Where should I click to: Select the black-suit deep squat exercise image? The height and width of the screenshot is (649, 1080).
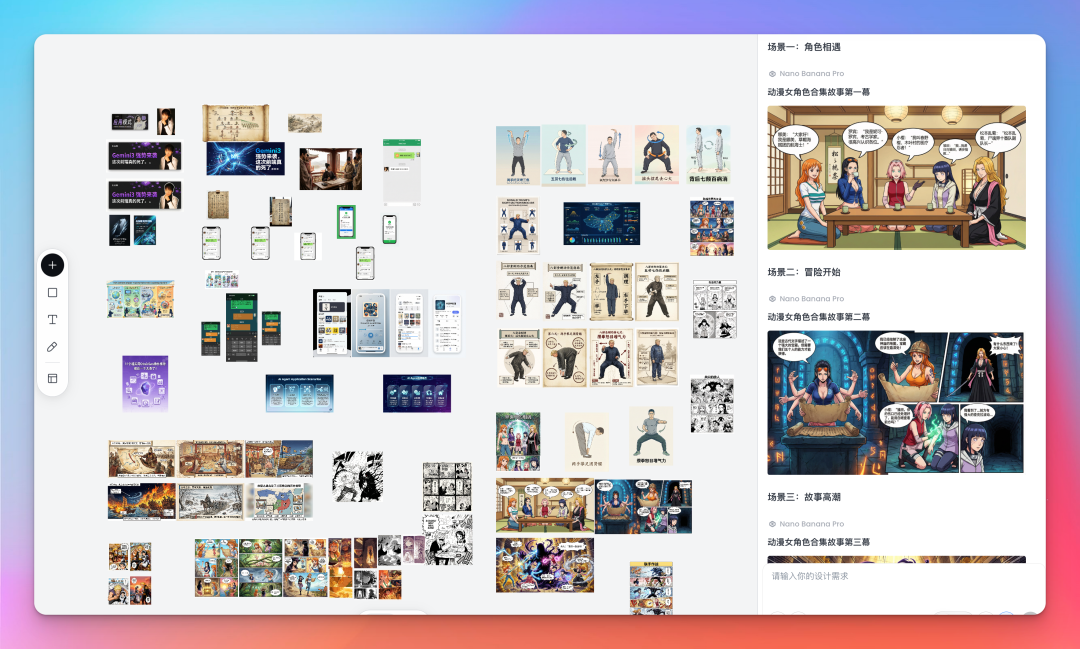(x=656, y=154)
